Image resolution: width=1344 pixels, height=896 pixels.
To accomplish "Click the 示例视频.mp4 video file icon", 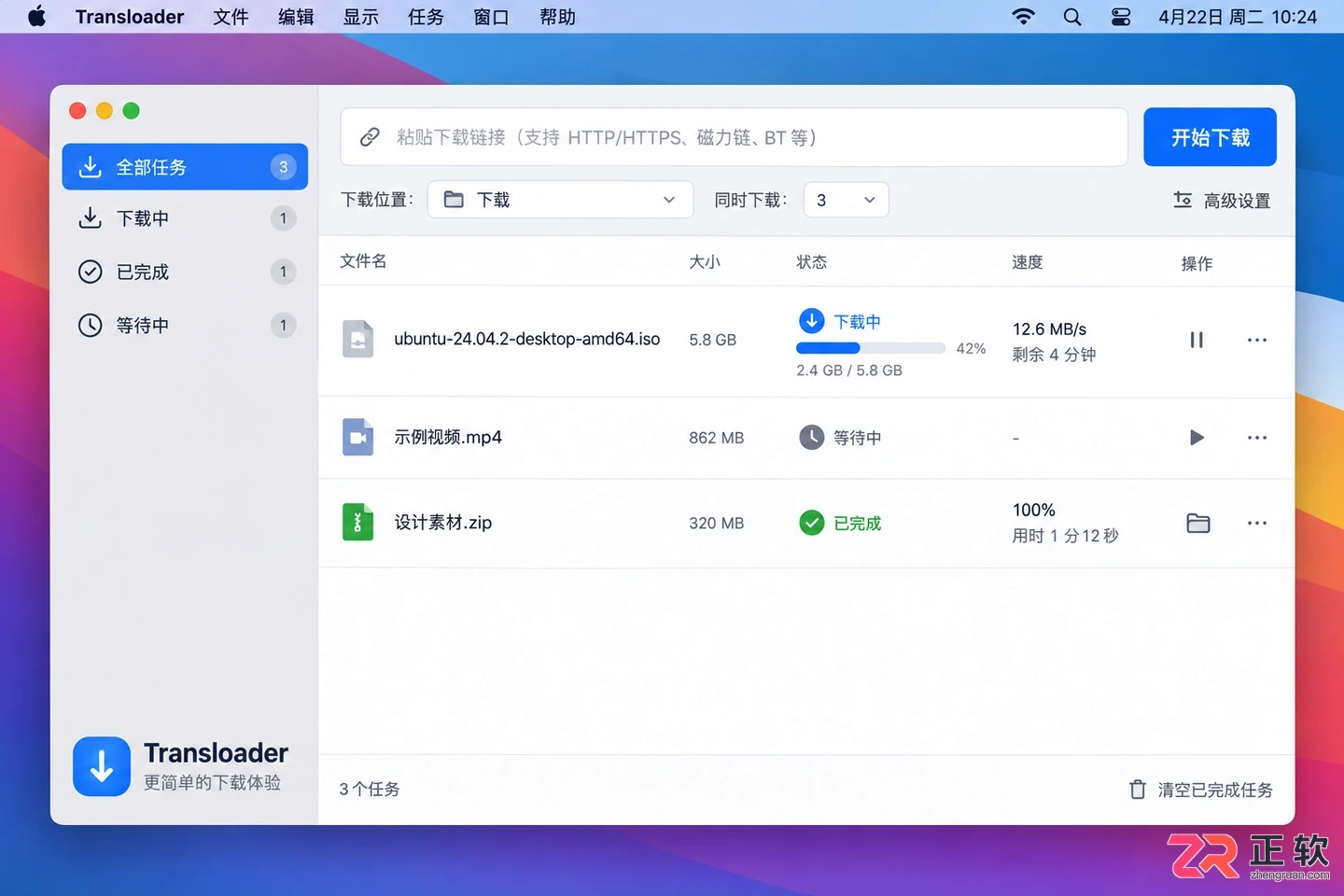I will coord(357,437).
